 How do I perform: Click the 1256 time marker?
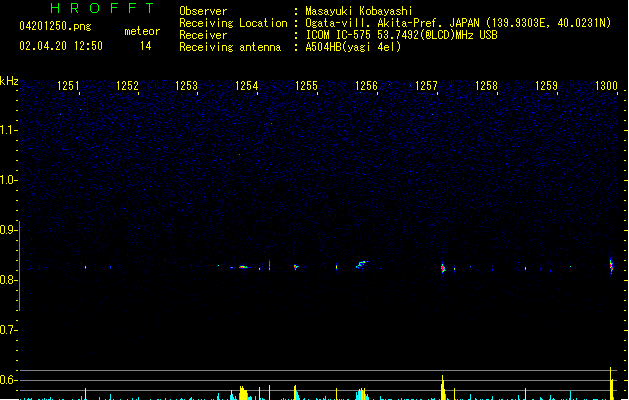[x=366, y=86]
